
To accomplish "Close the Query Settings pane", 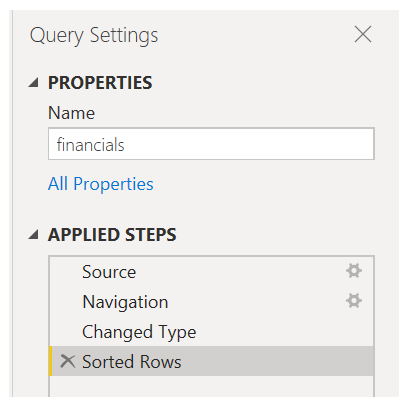I will 363,34.
